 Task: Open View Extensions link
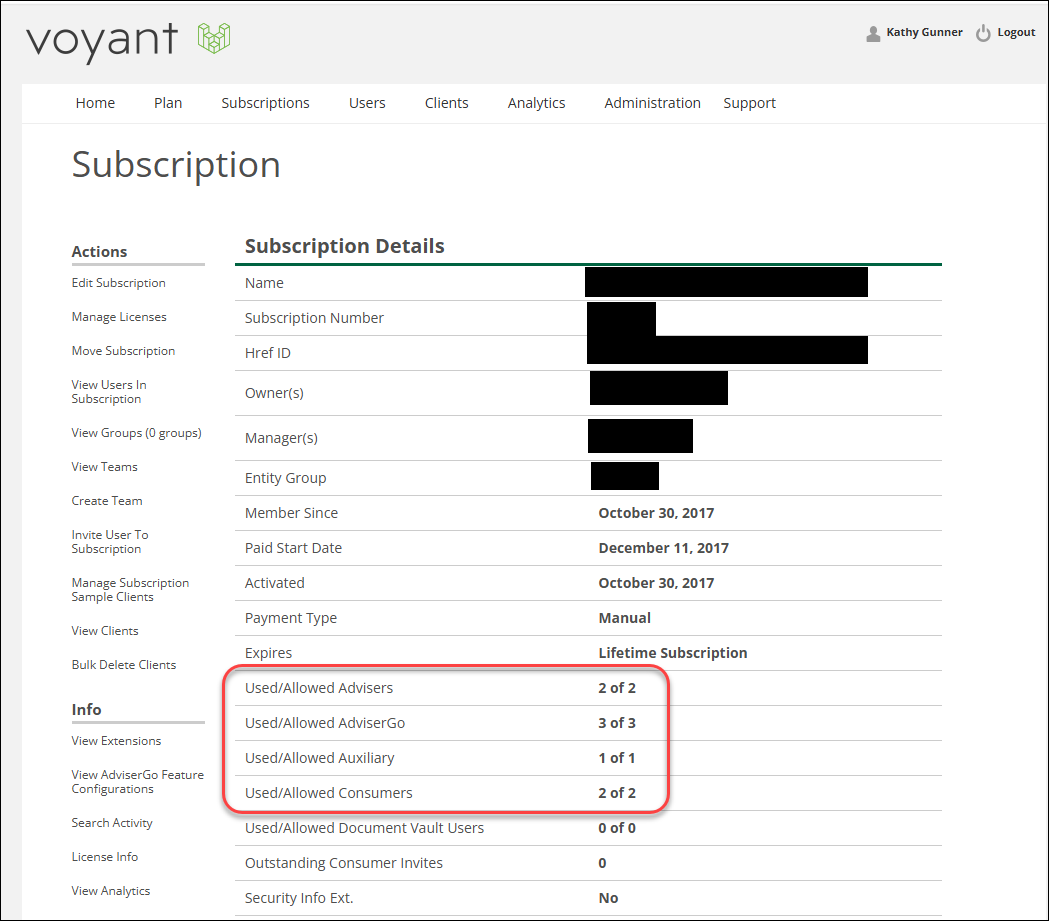tap(116, 741)
